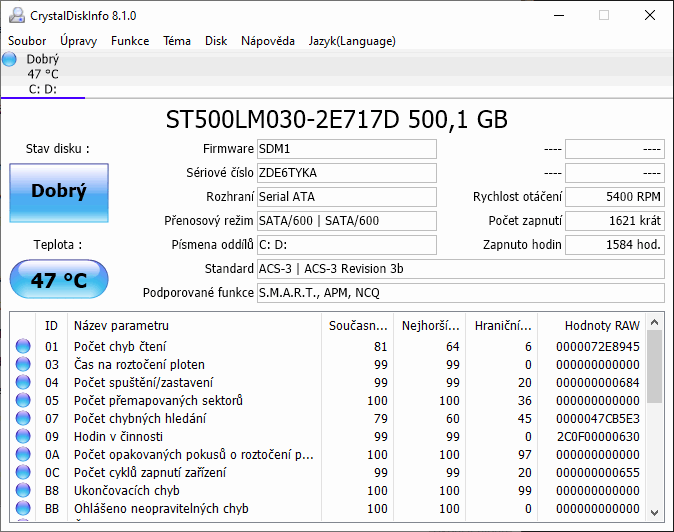Click status orb for Hodin v činnosti
674x532 pixels.
23,437
